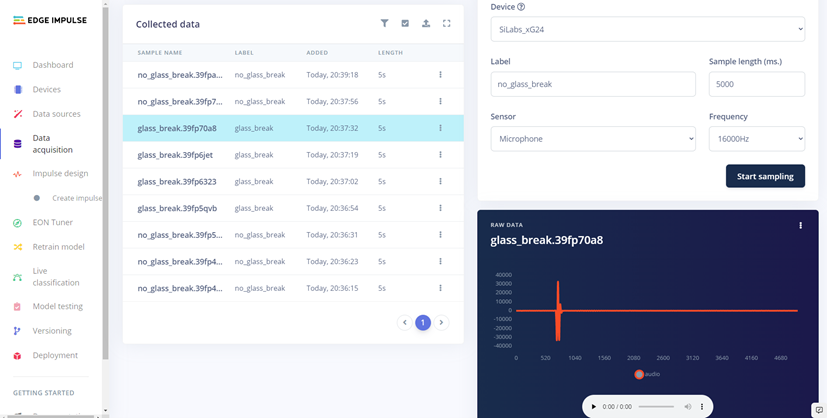Open the raw data panel three-dot menu
Screen dimensions: 827x418
pos(800,226)
